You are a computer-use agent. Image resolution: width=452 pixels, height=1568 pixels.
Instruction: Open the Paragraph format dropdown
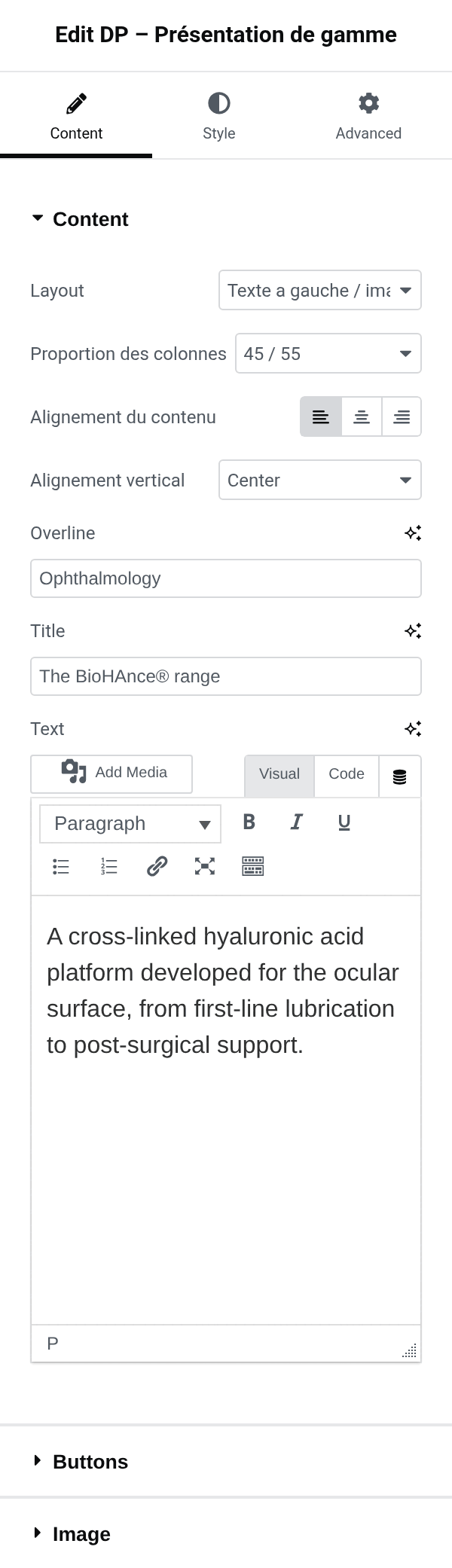[130, 824]
